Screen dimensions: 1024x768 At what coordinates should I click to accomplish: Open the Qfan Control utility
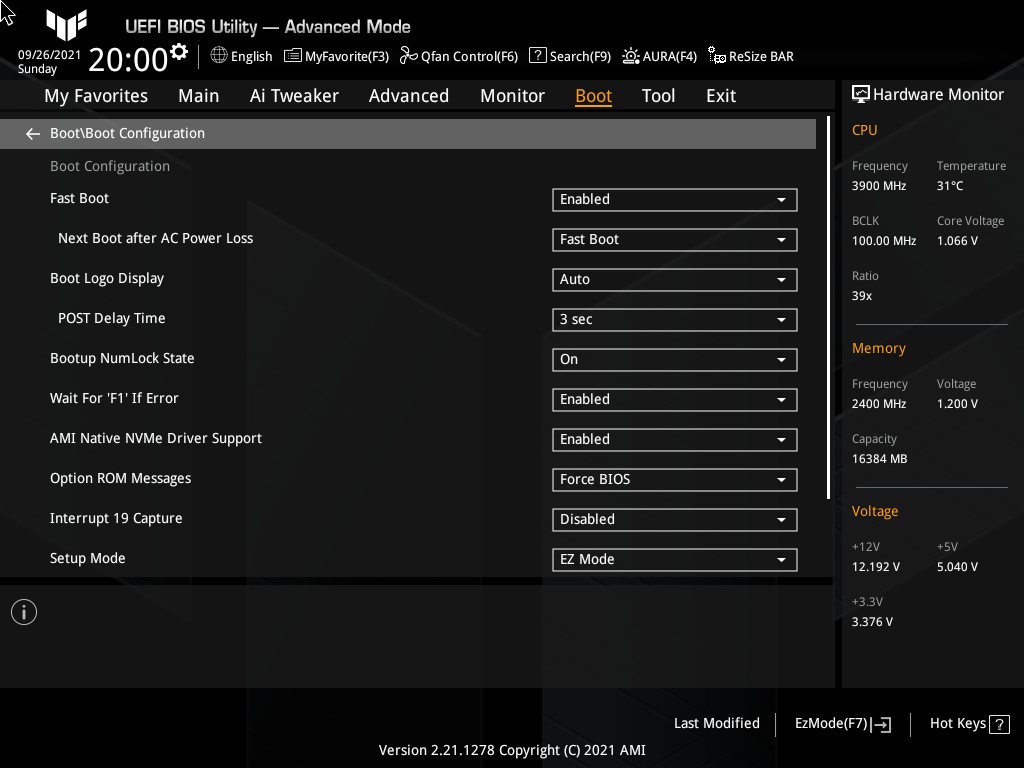point(458,56)
